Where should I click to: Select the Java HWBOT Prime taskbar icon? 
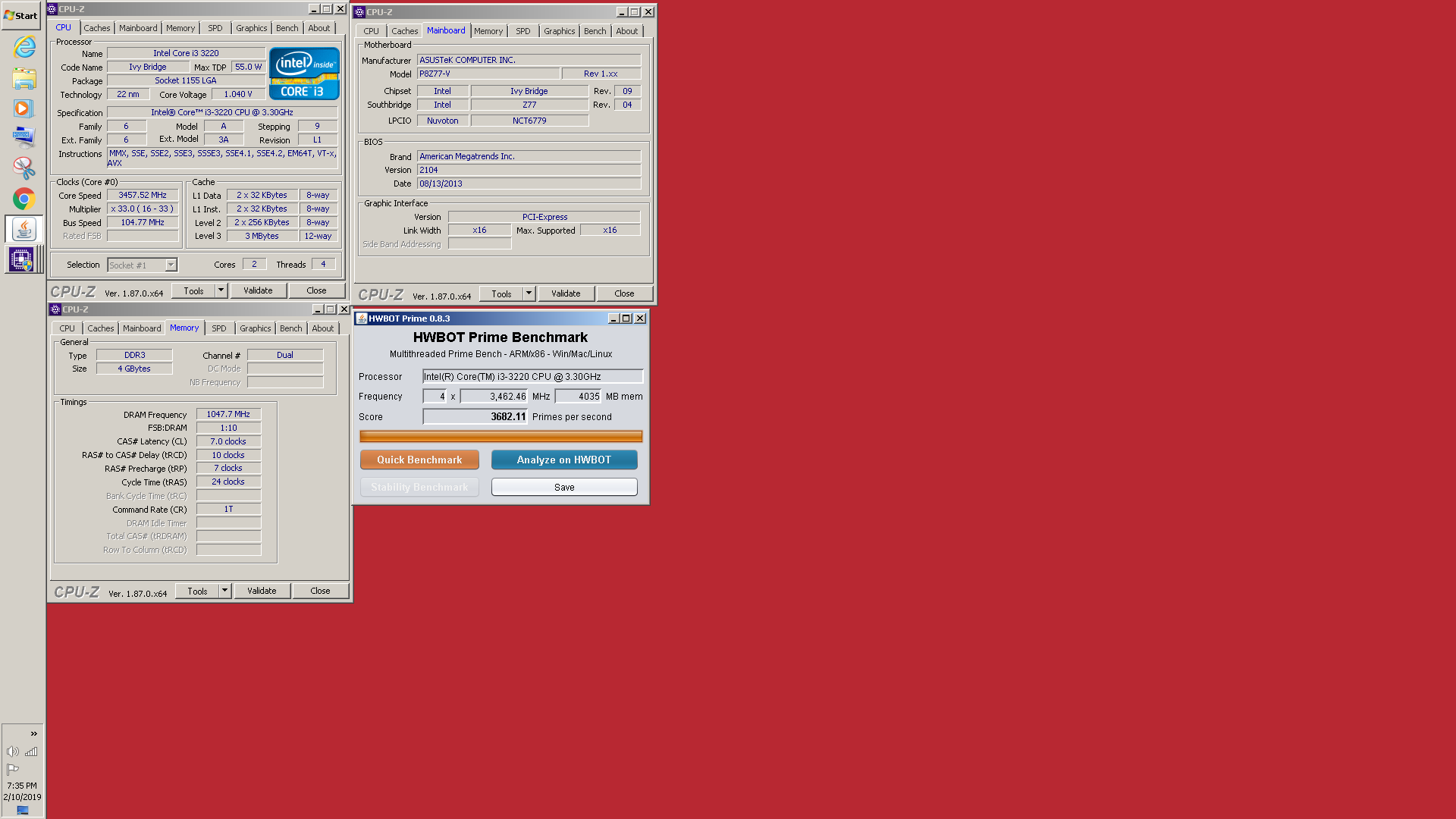pyautogui.click(x=24, y=229)
